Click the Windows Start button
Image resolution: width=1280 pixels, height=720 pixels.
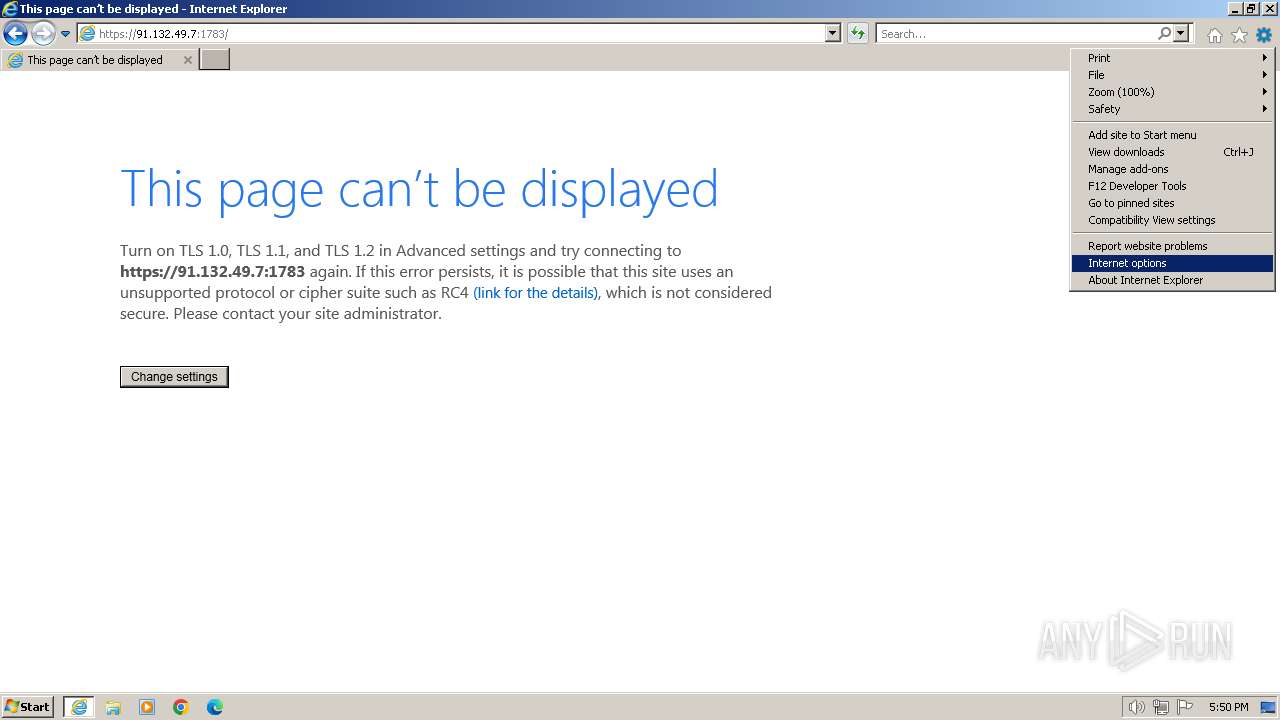point(28,707)
